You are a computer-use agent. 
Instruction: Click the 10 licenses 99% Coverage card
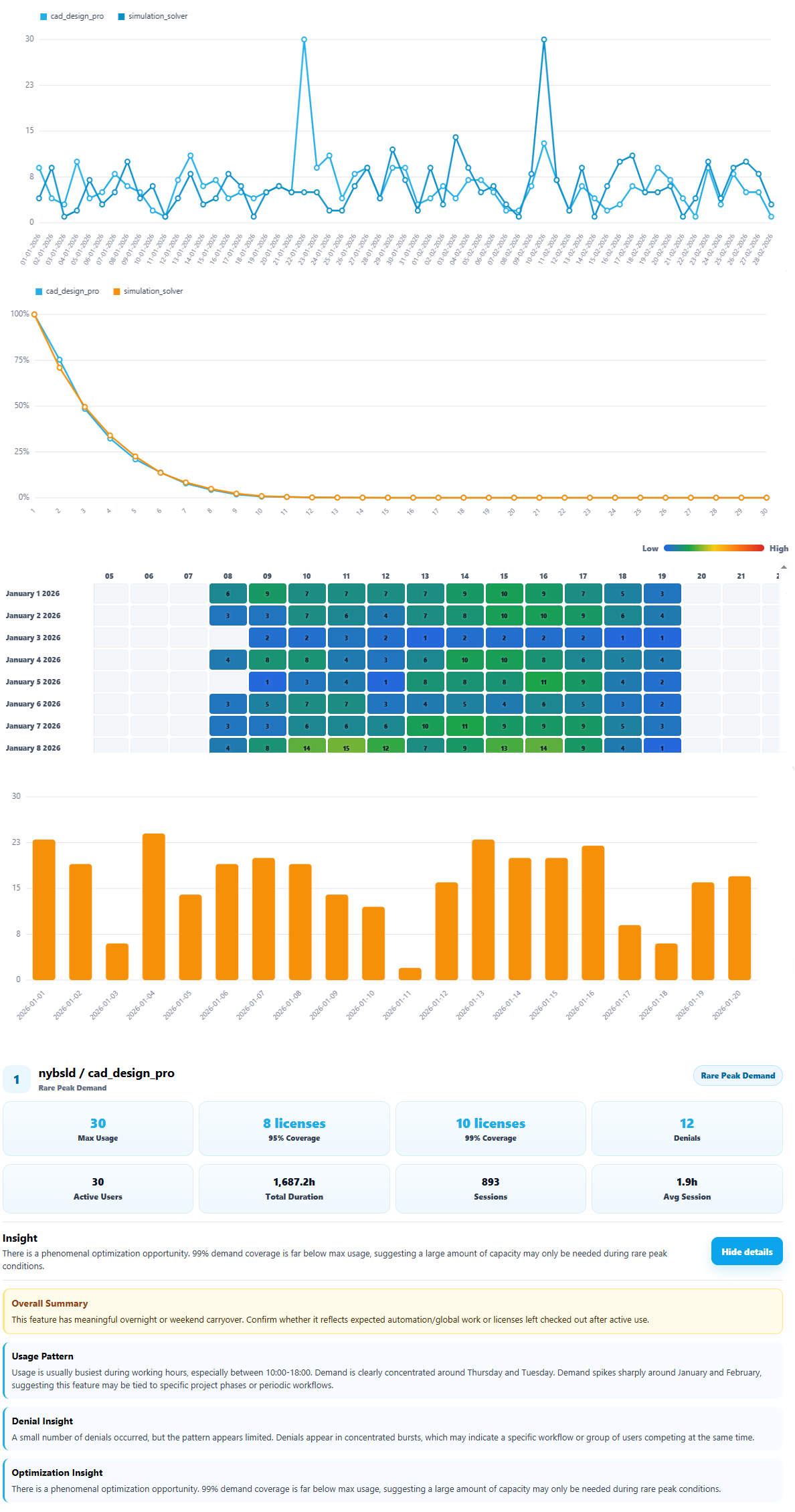tap(491, 1129)
